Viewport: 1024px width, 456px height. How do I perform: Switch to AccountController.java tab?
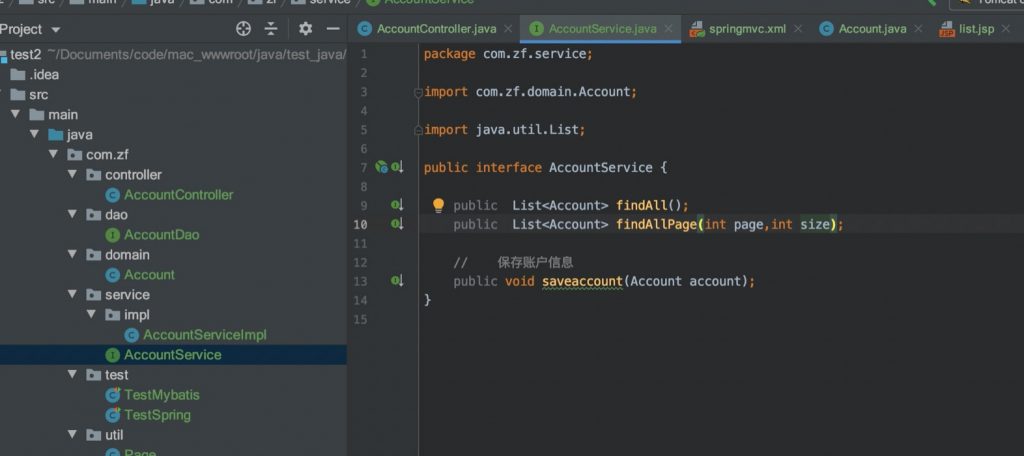pos(436,29)
